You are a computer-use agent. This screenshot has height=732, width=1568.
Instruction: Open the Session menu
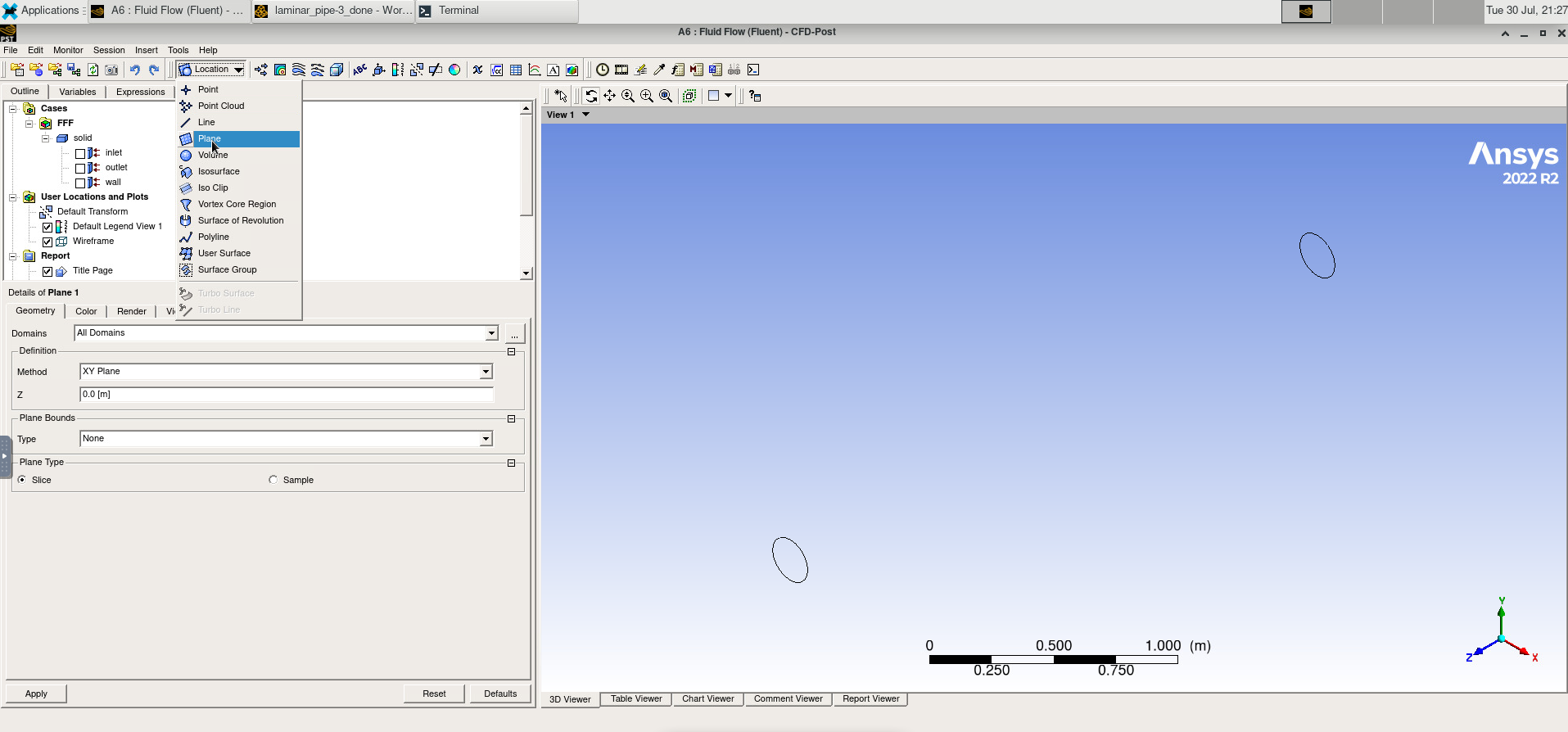coord(109,50)
